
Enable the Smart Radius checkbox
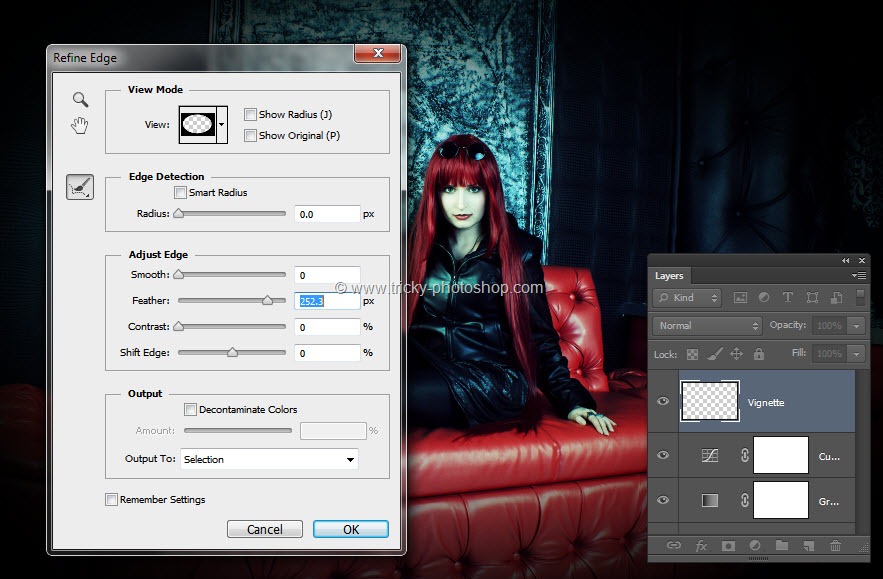tap(181, 193)
